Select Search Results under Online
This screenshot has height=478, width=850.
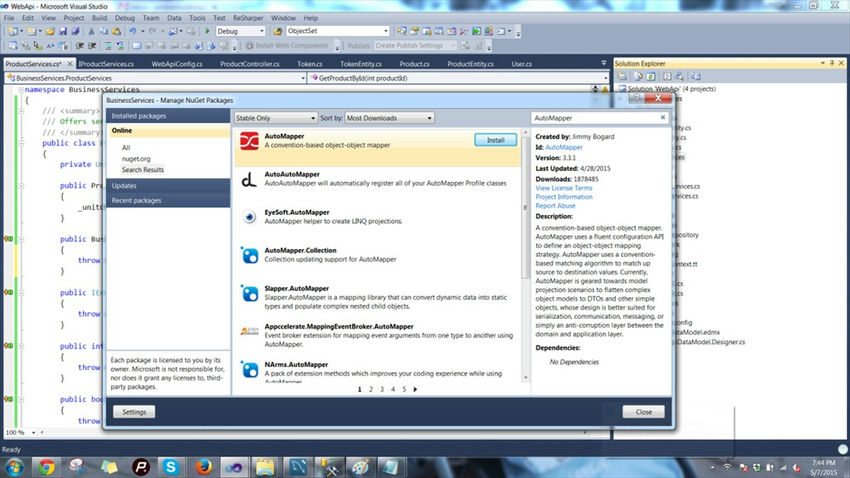[143, 170]
